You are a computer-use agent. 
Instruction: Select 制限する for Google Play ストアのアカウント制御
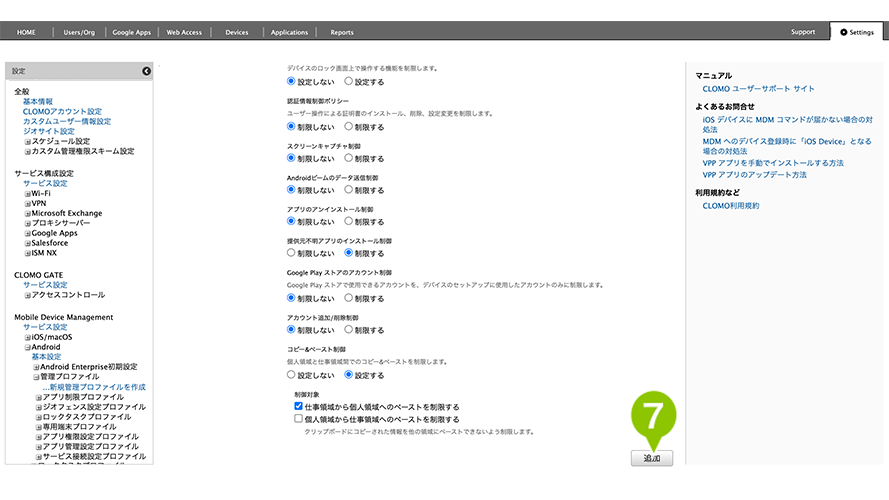pos(349,298)
